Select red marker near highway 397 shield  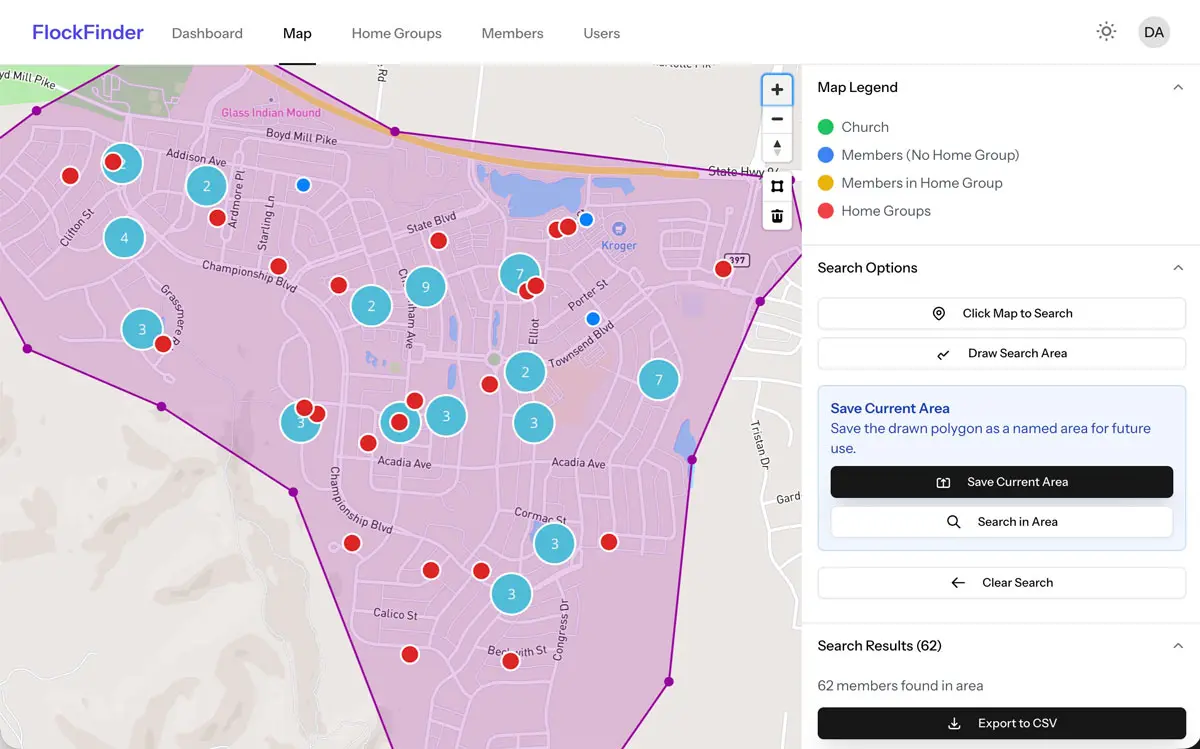tap(723, 268)
